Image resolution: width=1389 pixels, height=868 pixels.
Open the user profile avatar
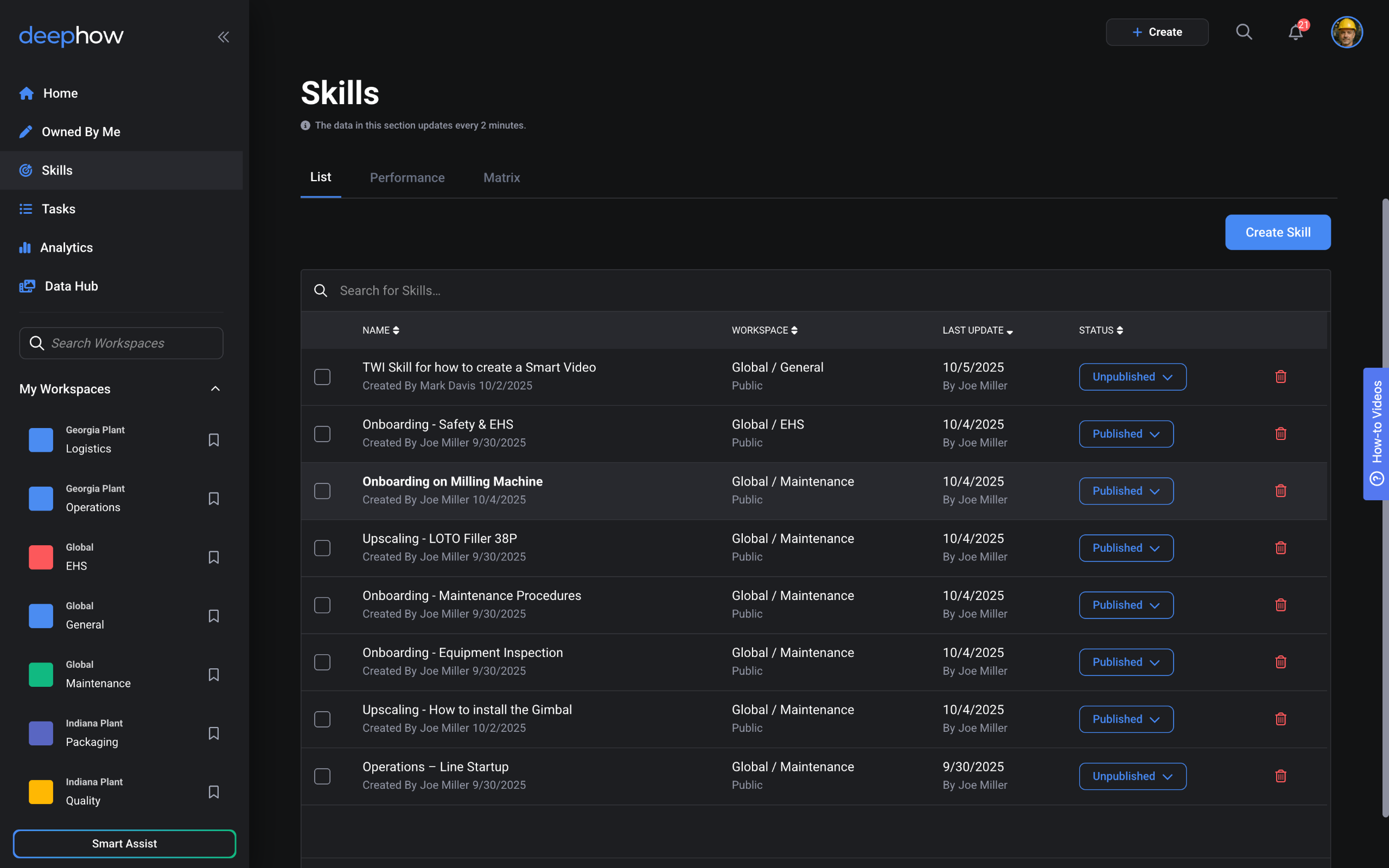[1346, 32]
